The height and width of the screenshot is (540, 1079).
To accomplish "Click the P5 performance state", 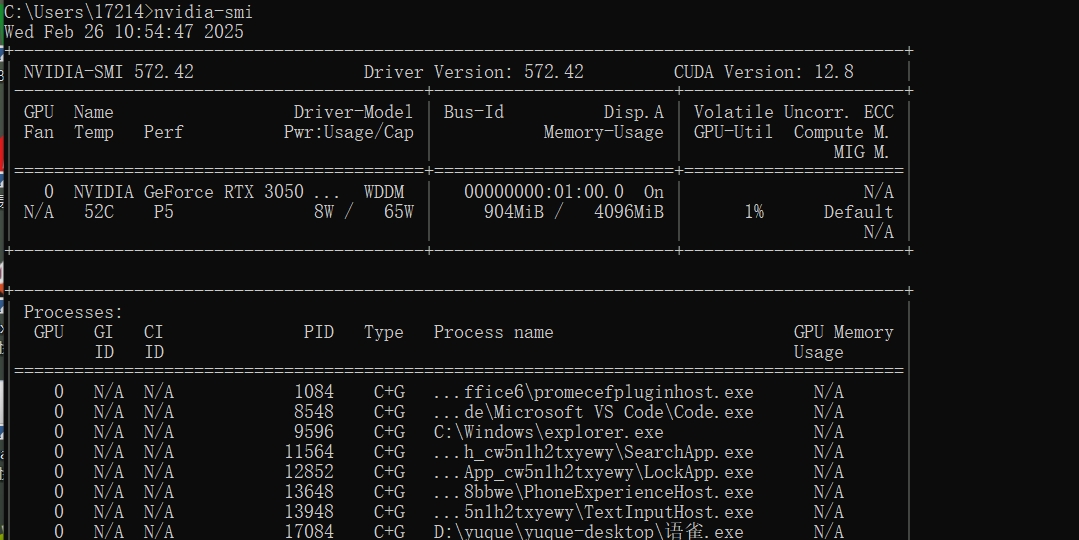I will pos(164,212).
